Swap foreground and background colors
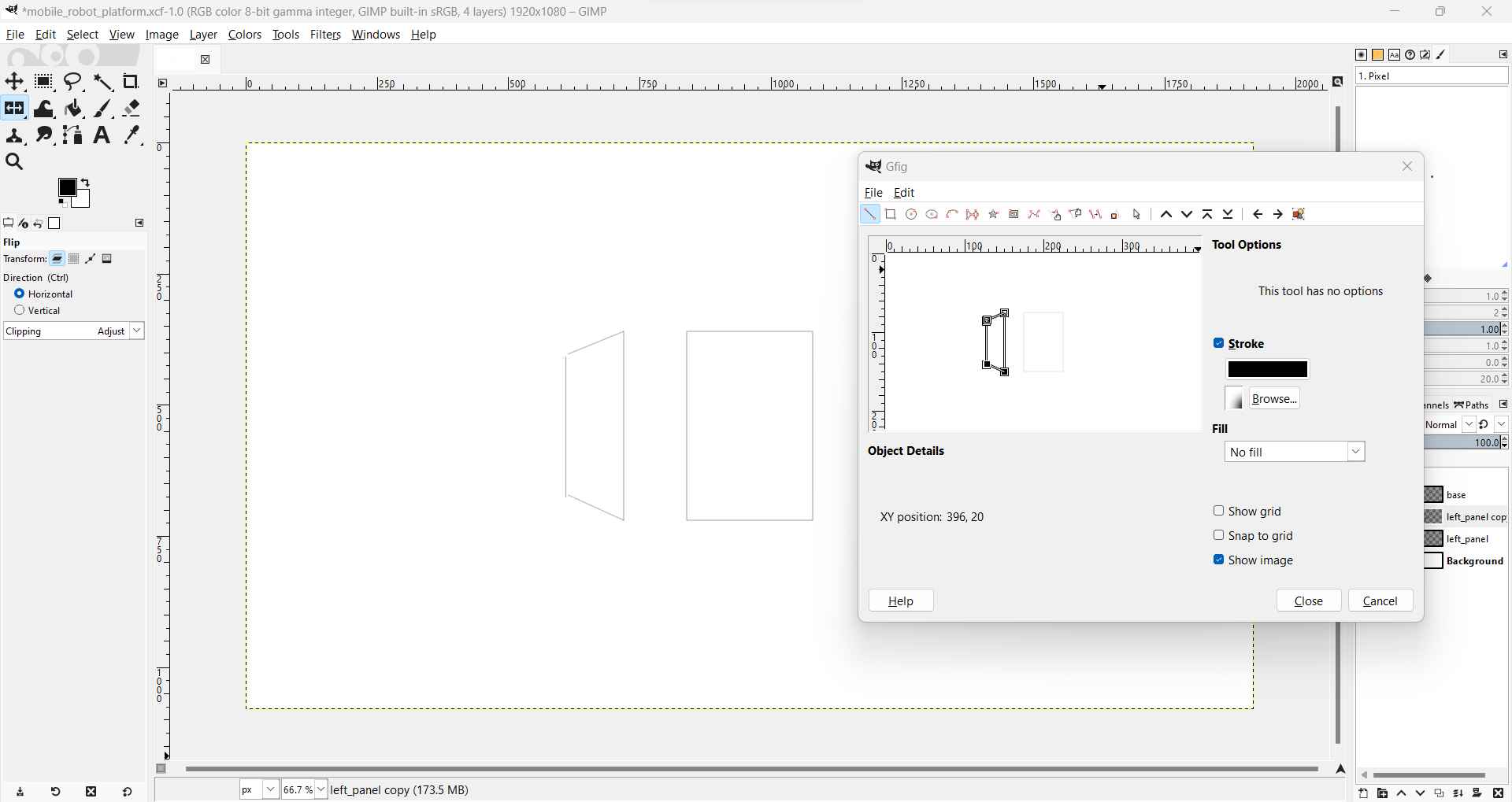 coord(86,183)
